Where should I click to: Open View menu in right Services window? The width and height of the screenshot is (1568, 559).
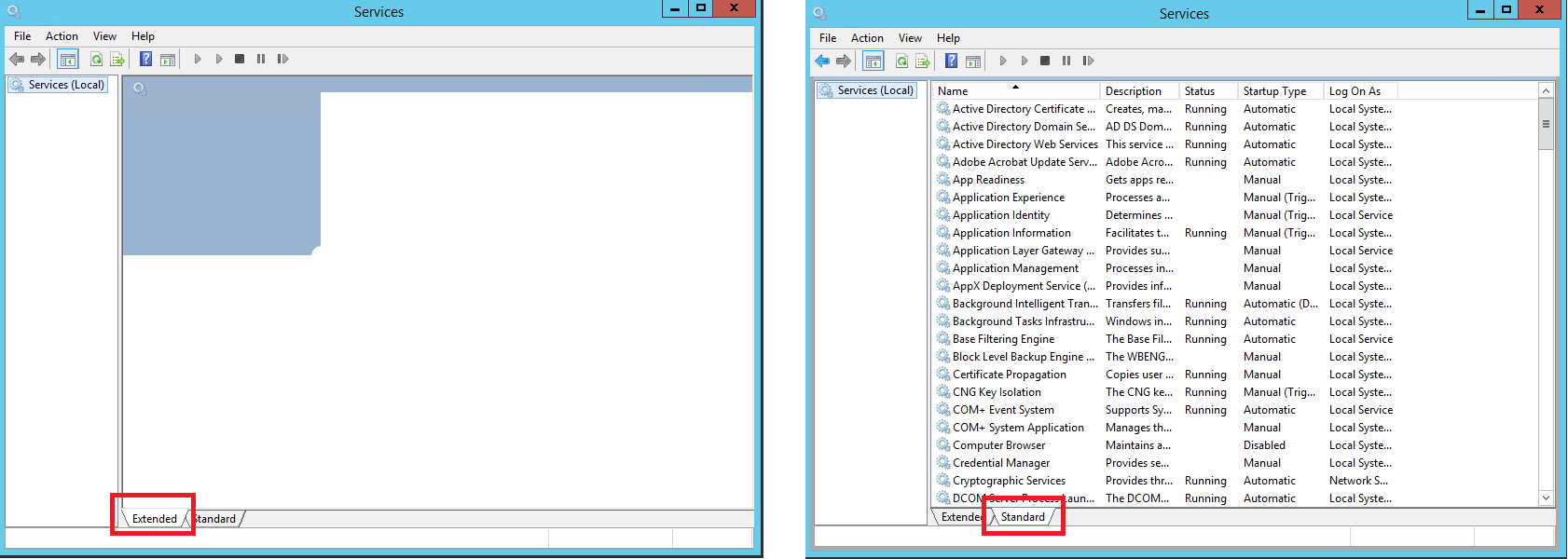[x=910, y=38]
